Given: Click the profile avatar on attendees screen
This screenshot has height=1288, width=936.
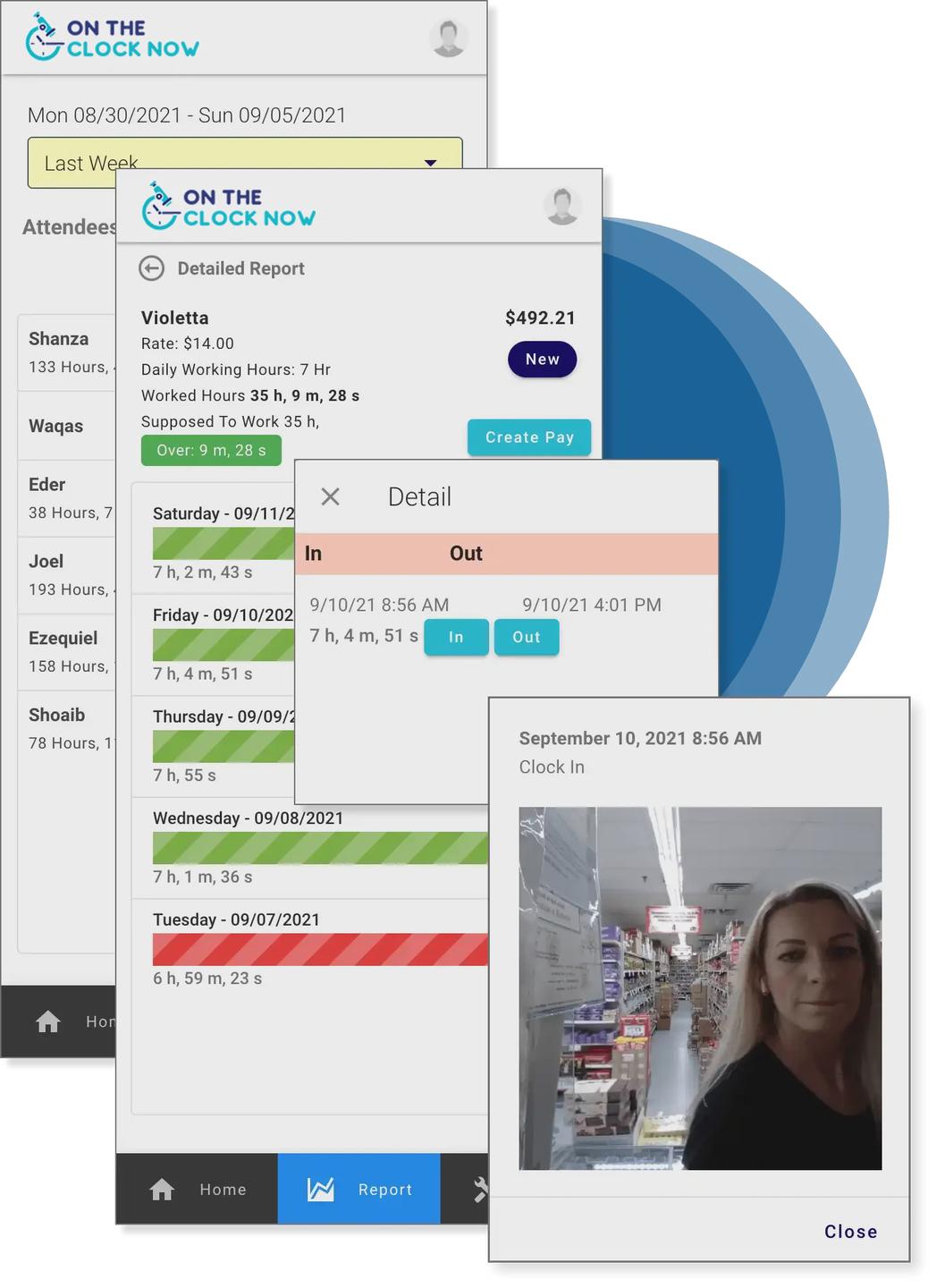Looking at the screenshot, I should (x=448, y=38).
